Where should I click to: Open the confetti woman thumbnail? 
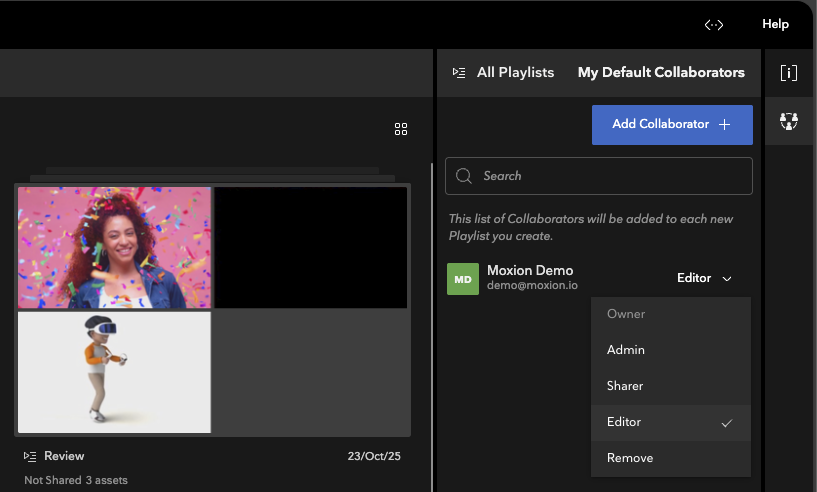pyautogui.click(x=114, y=247)
